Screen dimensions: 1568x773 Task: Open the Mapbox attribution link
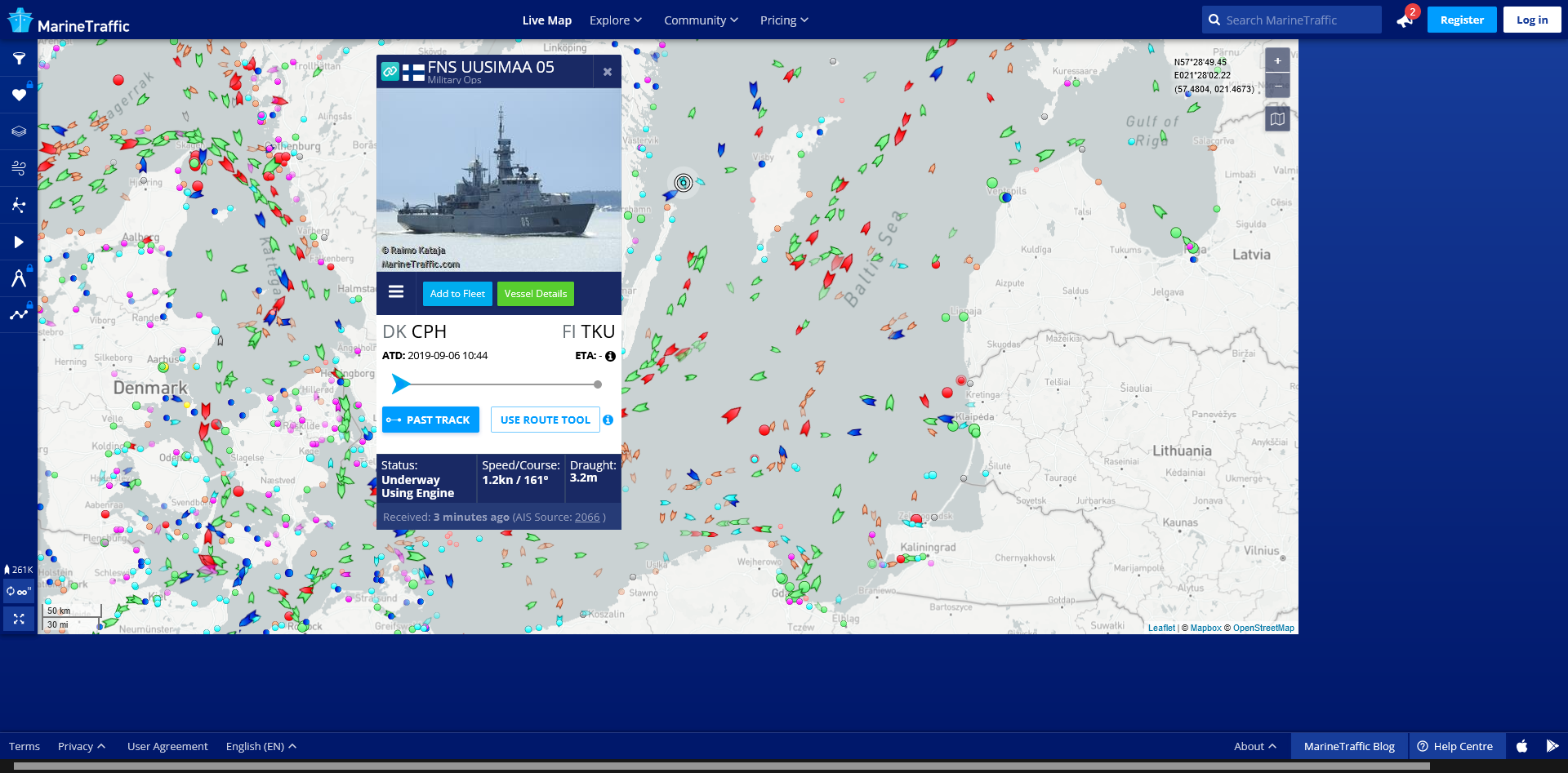click(x=1205, y=629)
